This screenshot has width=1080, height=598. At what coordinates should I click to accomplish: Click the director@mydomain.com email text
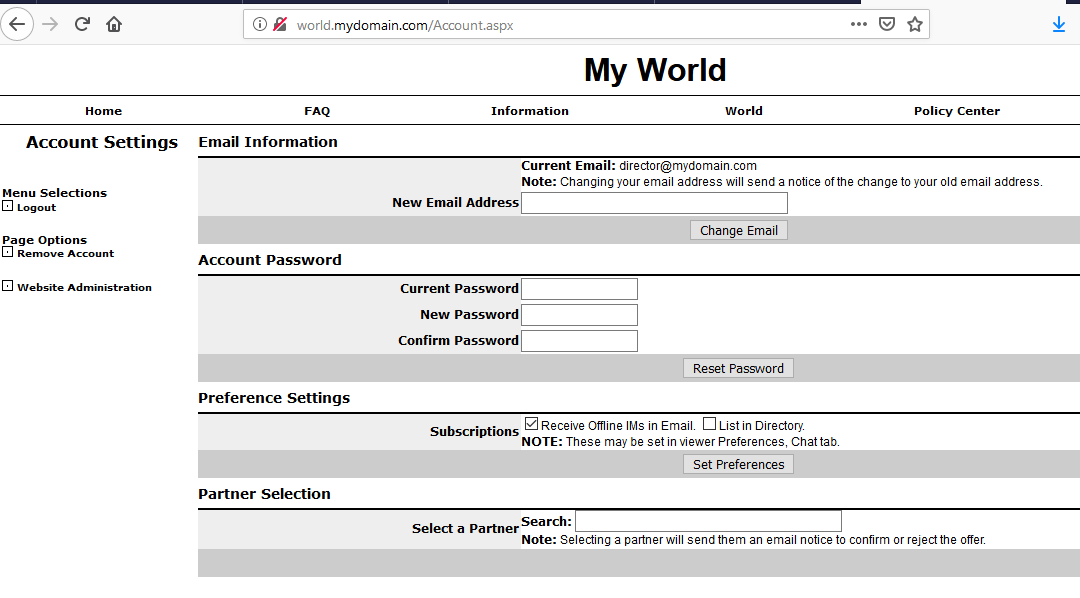pos(687,166)
